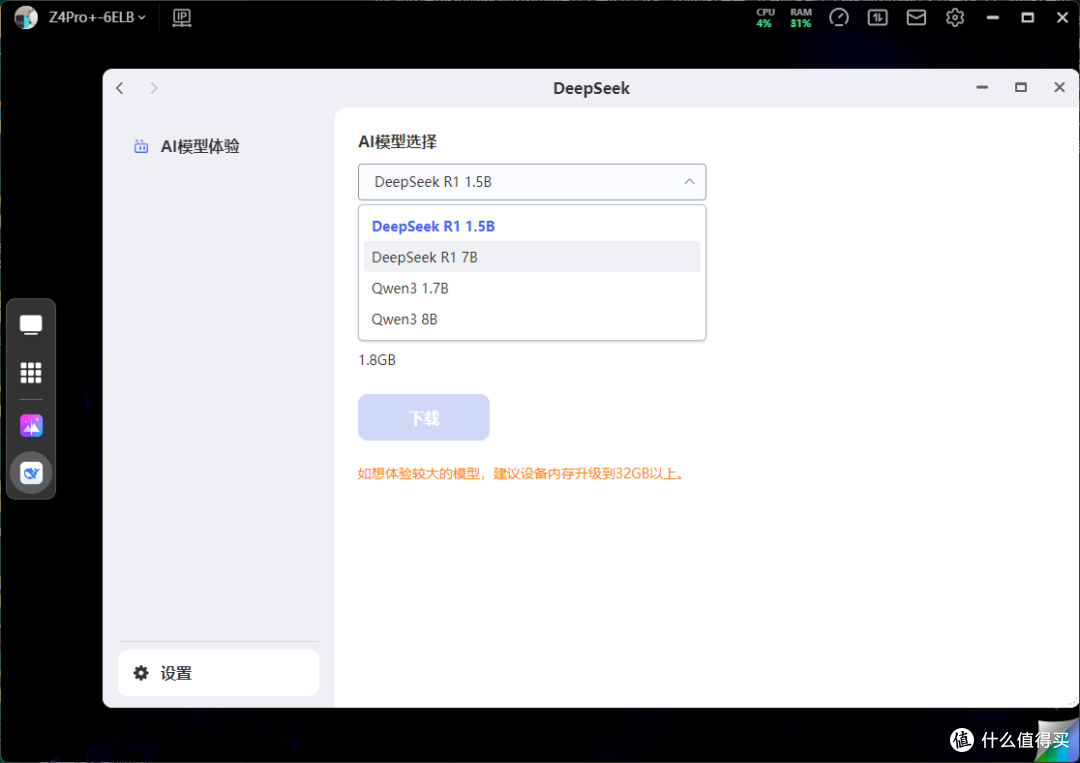Image resolution: width=1080 pixels, height=763 pixels.
Task: Maximize the DeepSeek window
Action: point(1021,87)
